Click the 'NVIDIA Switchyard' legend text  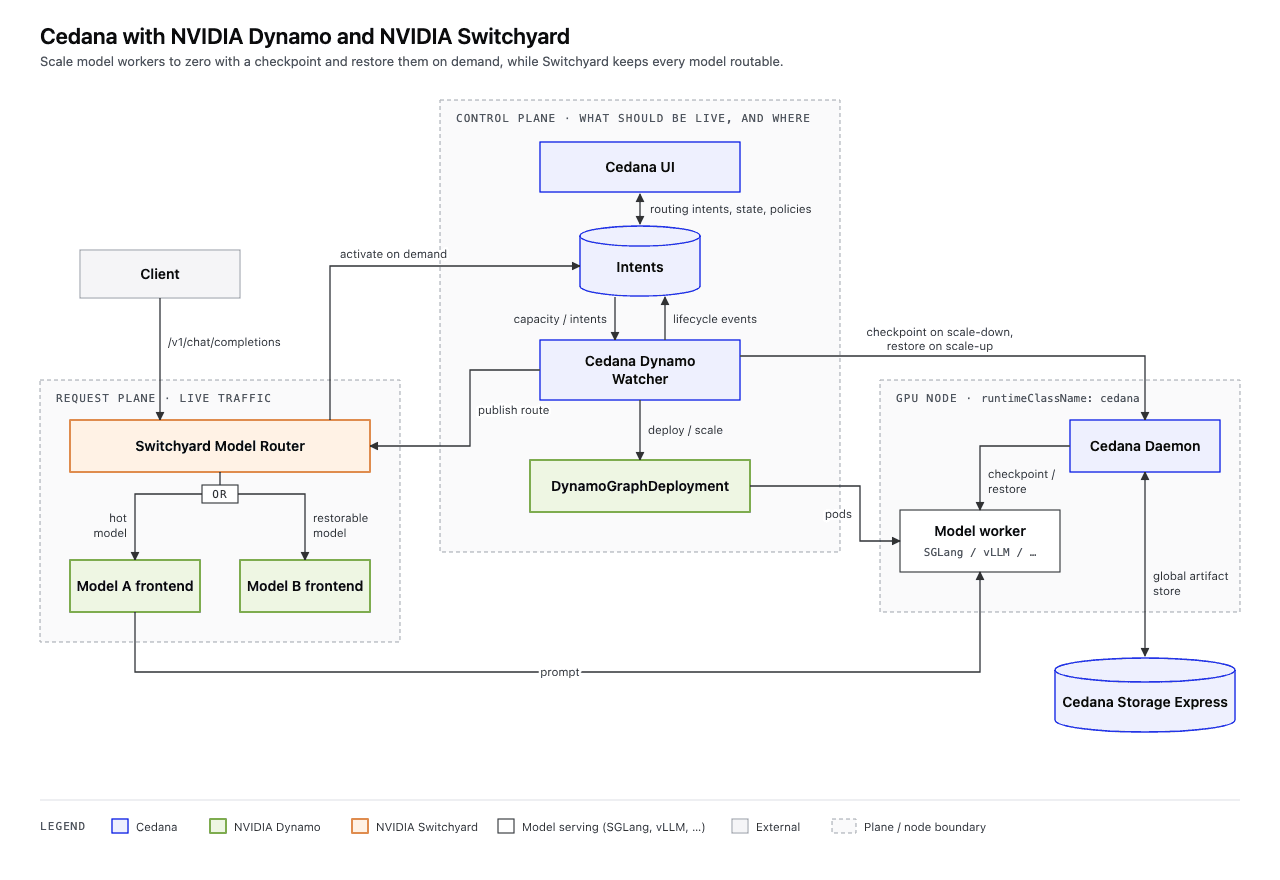click(427, 827)
